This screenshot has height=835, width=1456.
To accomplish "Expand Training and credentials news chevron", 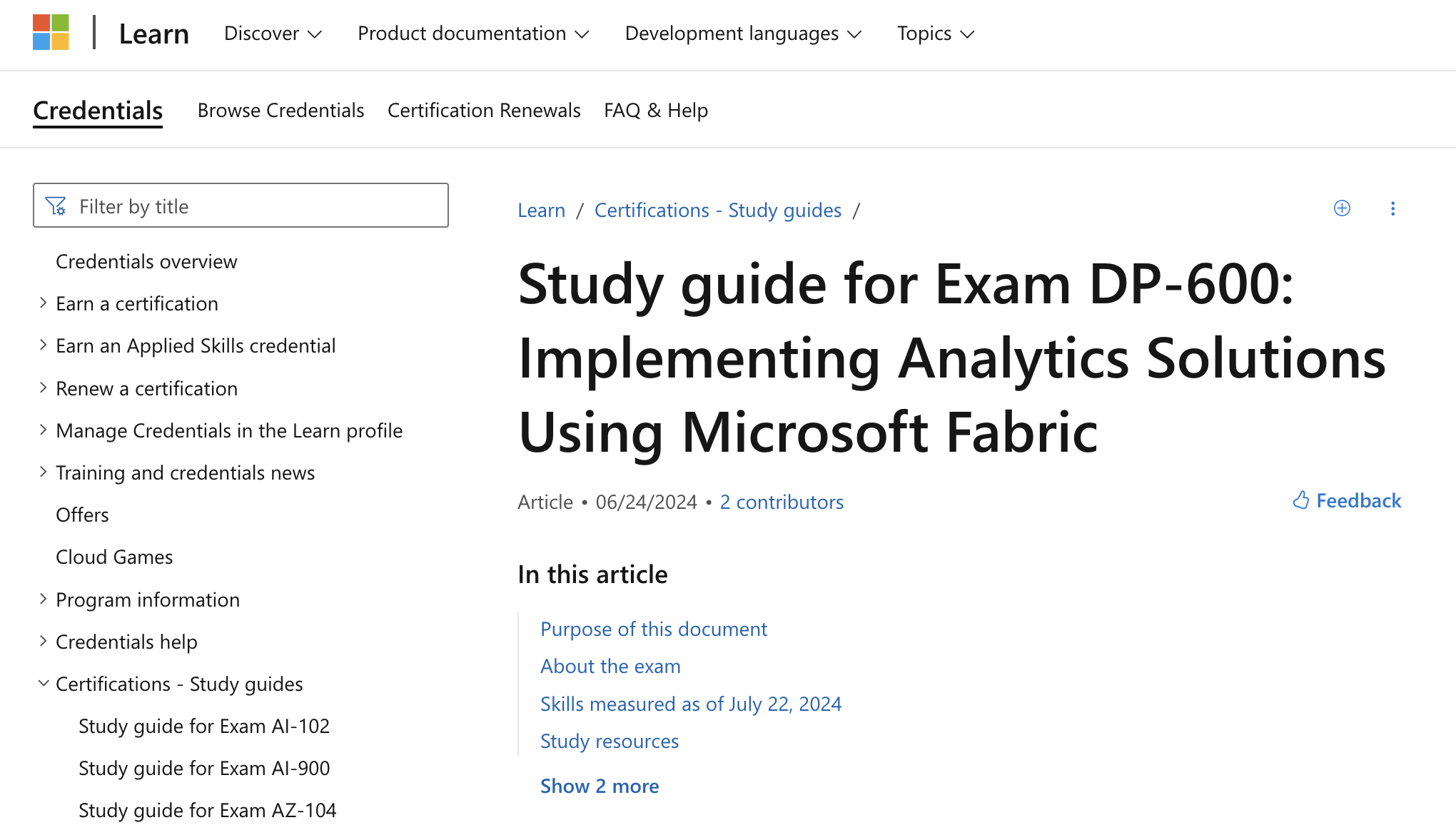I will (x=43, y=472).
